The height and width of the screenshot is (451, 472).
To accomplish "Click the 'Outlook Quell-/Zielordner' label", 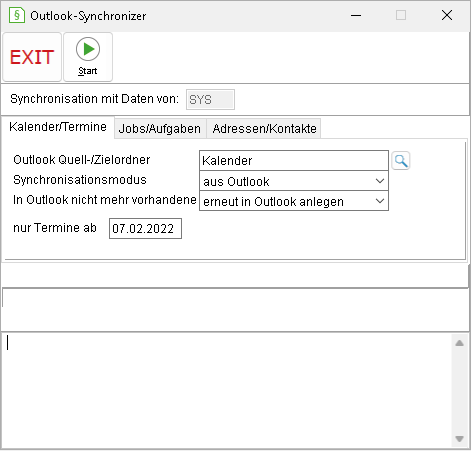I will [82, 160].
